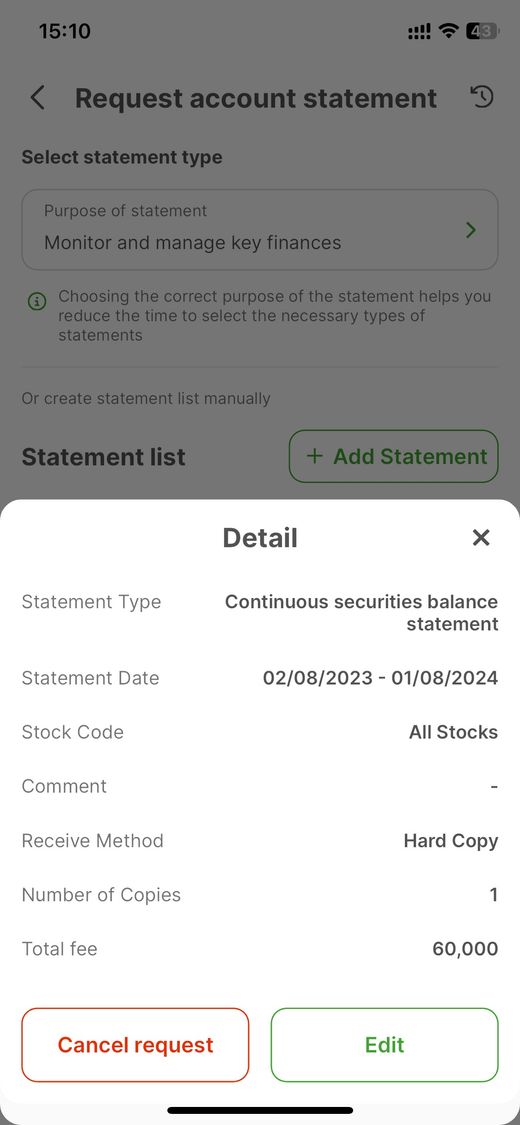Tap the home indicator bar
The height and width of the screenshot is (1125, 520).
pyautogui.click(x=260, y=1110)
